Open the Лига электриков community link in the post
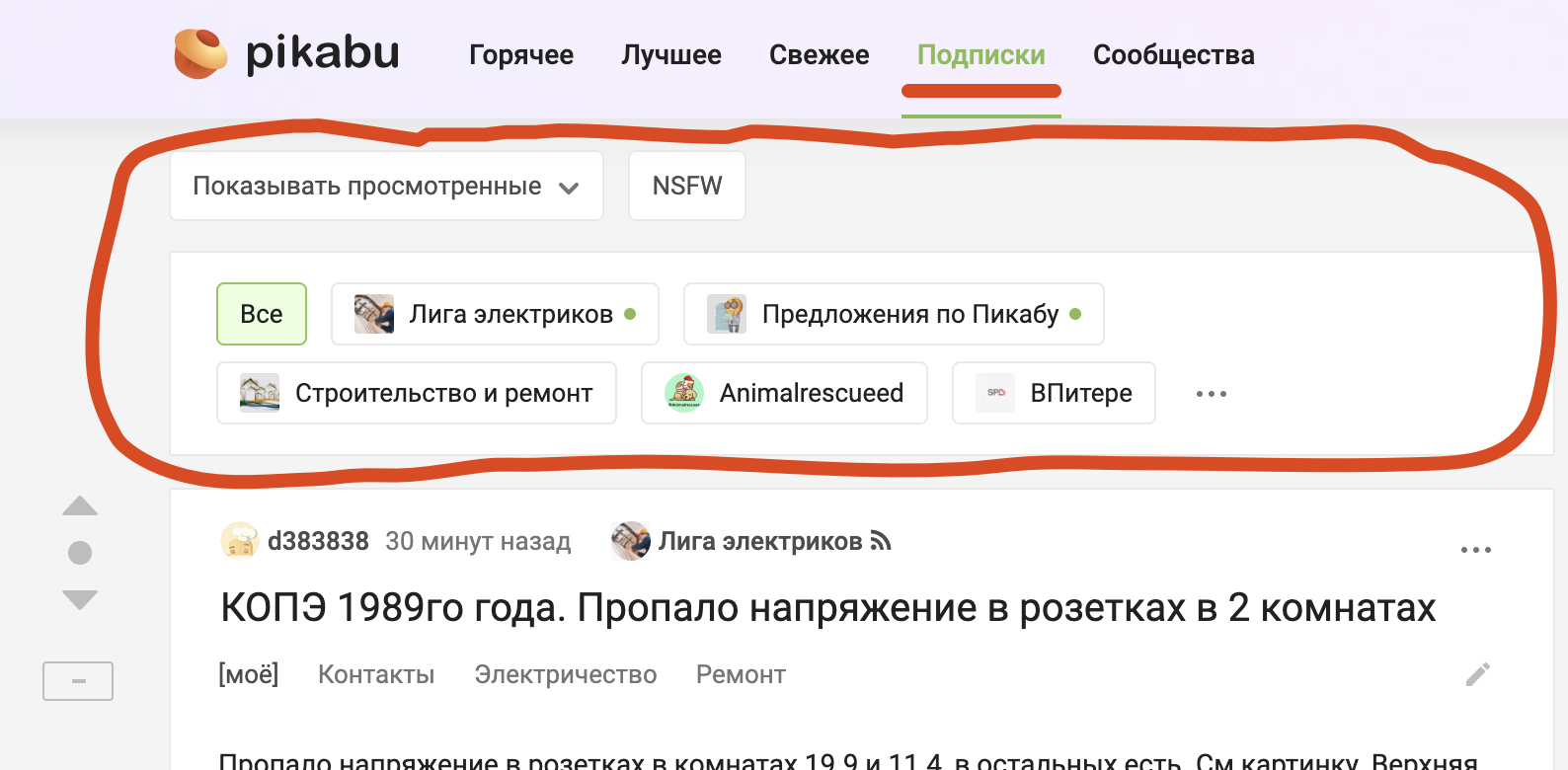The height and width of the screenshot is (770, 1568). point(760,541)
